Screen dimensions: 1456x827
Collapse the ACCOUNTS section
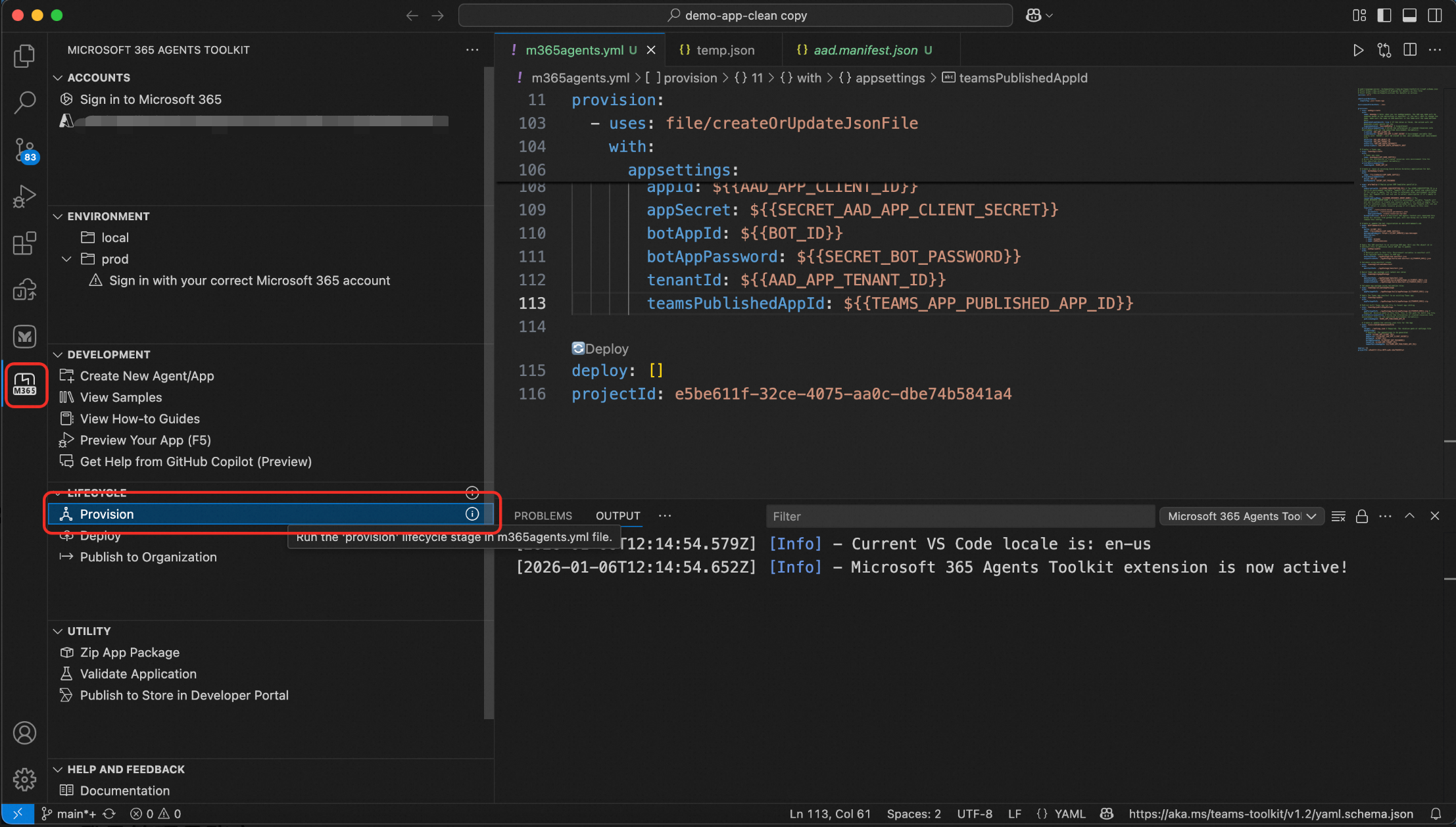[58, 78]
